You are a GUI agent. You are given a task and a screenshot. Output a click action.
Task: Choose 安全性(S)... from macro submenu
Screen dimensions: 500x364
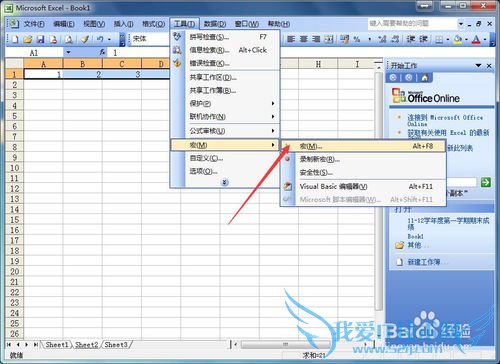[x=363, y=172]
